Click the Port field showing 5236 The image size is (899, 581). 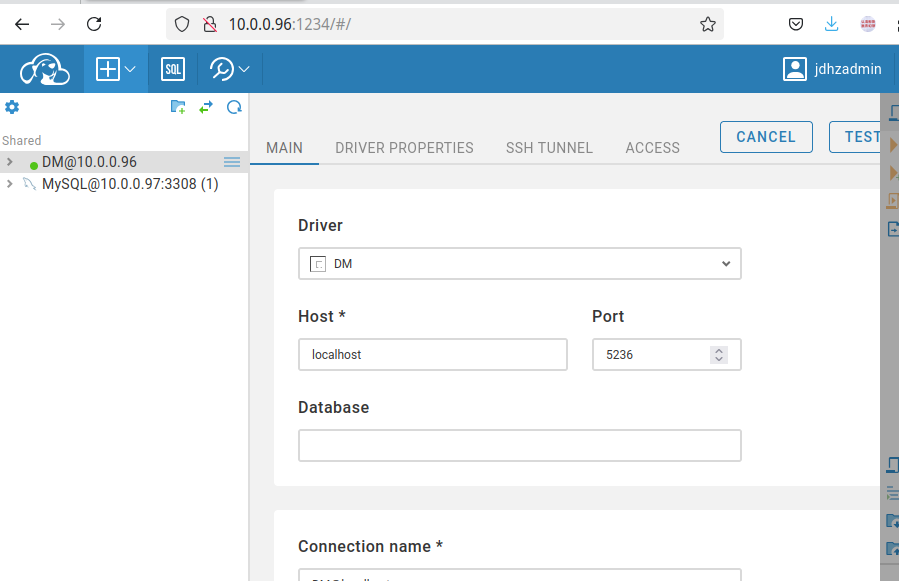(667, 354)
